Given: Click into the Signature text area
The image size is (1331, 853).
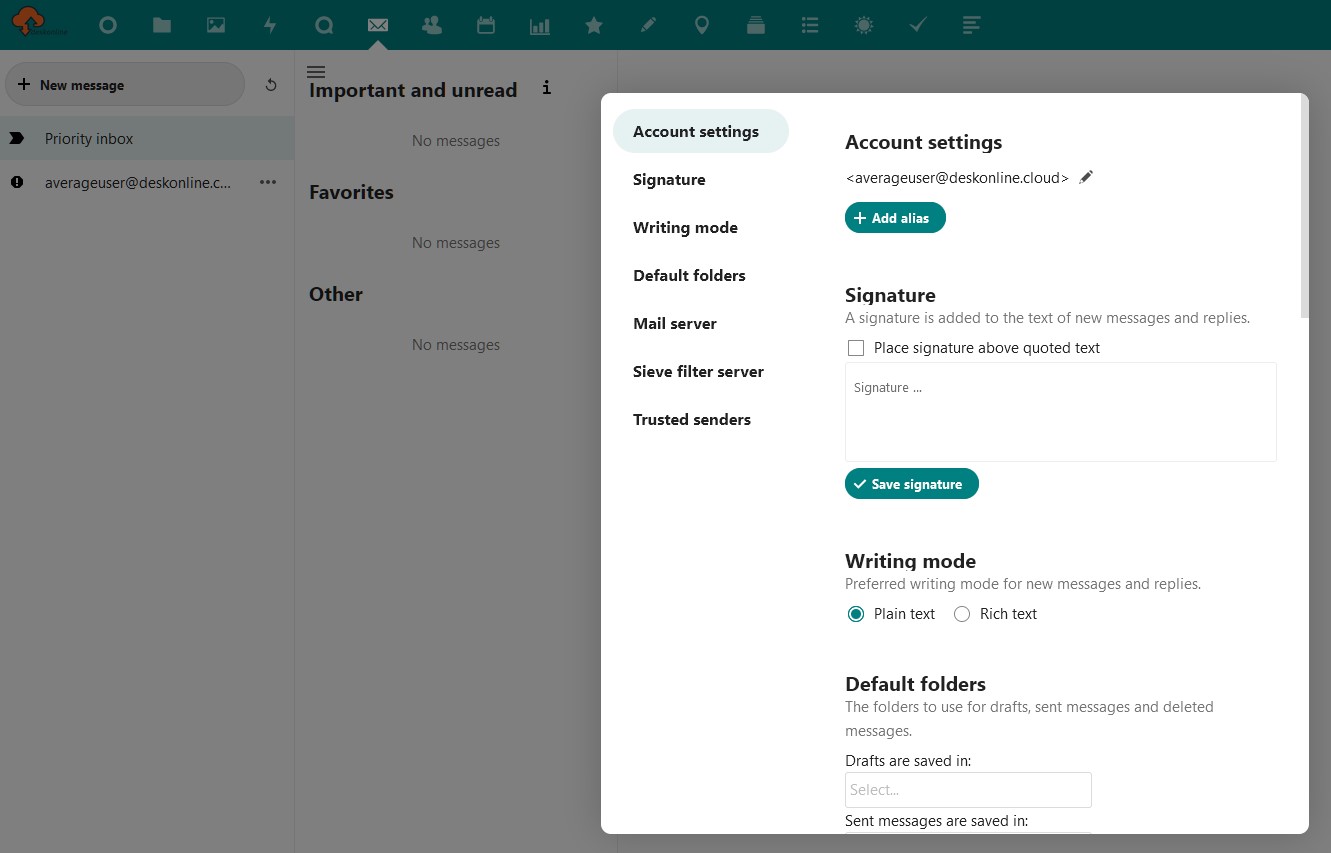Looking at the screenshot, I should [x=1060, y=412].
